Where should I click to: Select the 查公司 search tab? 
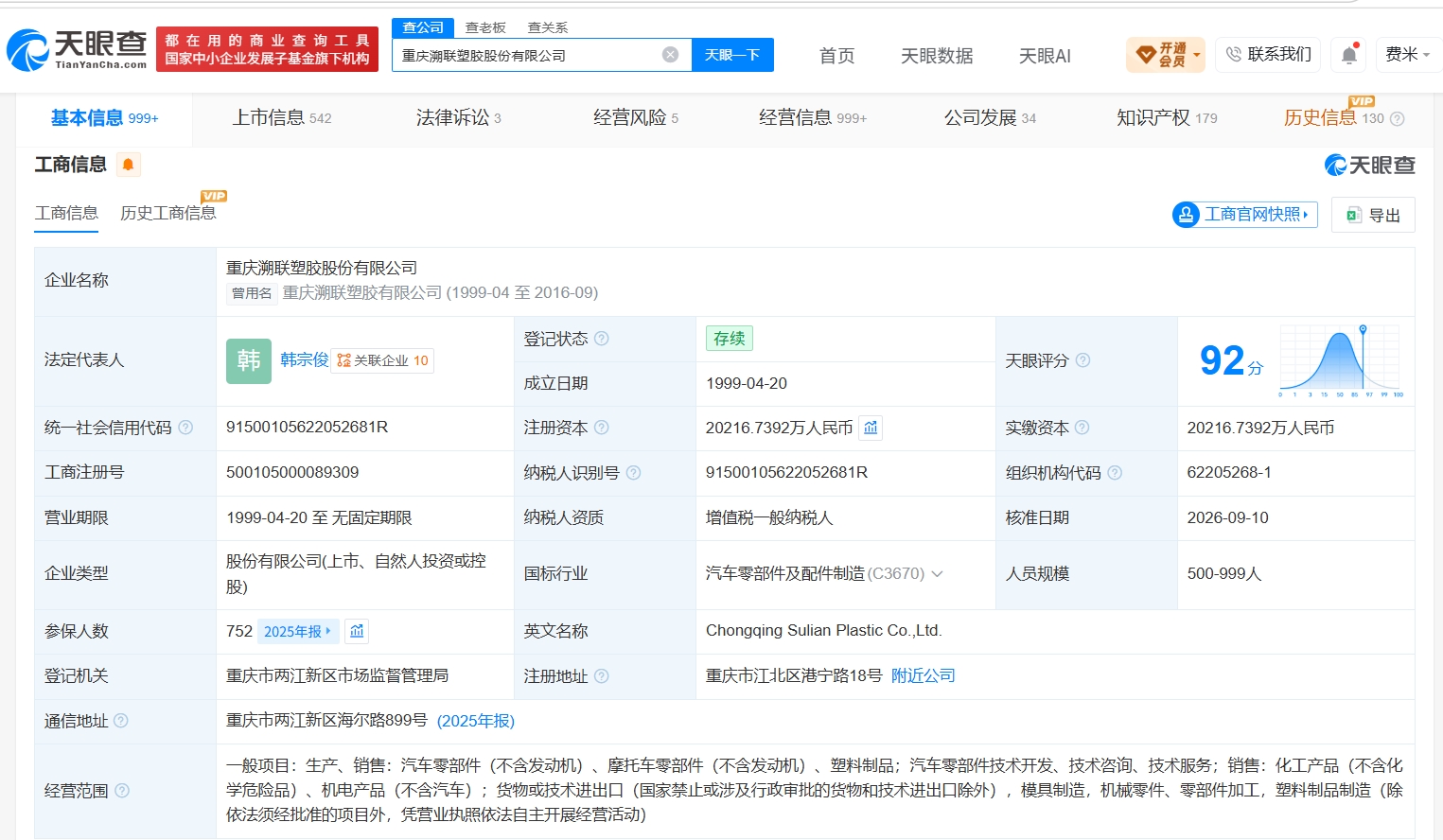click(423, 27)
